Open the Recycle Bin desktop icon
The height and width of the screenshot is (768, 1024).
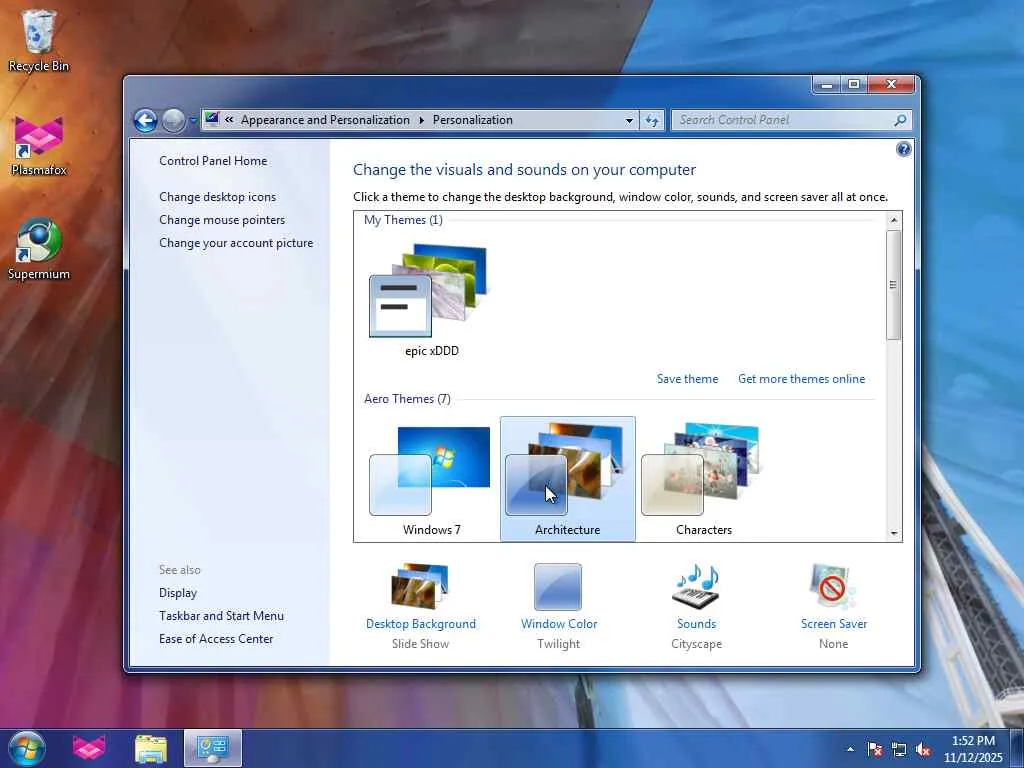[39, 40]
